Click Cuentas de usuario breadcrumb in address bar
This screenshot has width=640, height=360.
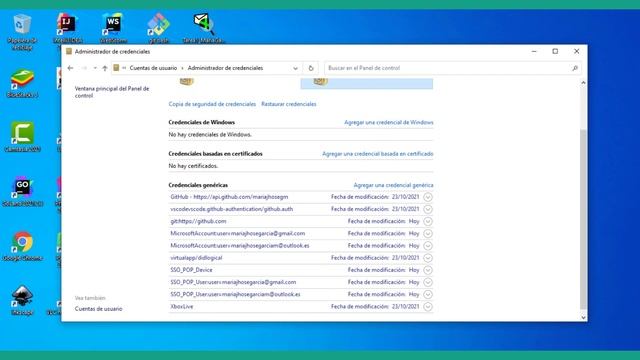pyautogui.click(x=153, y=68)
